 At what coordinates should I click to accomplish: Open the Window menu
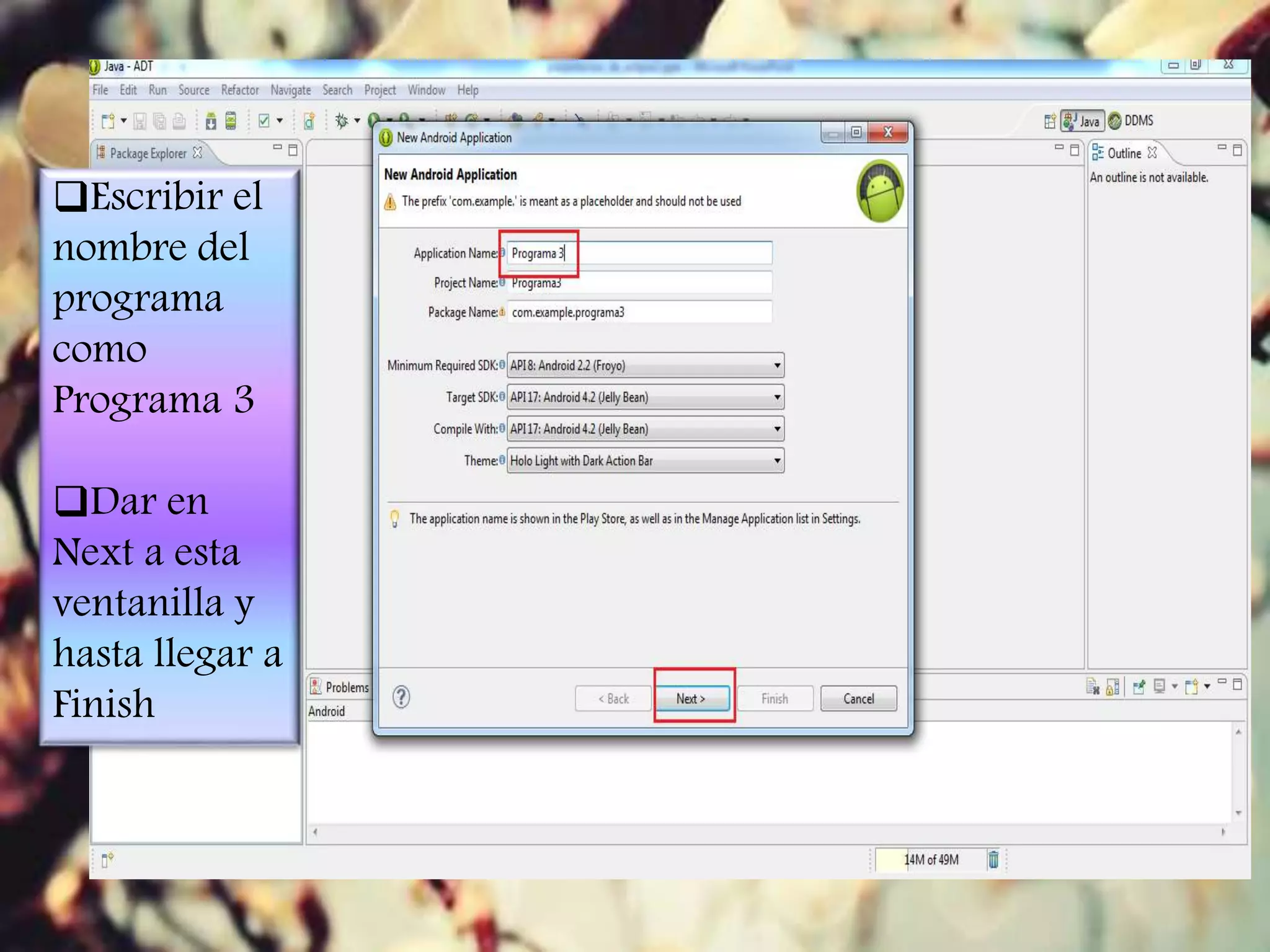tap(427, 90)
